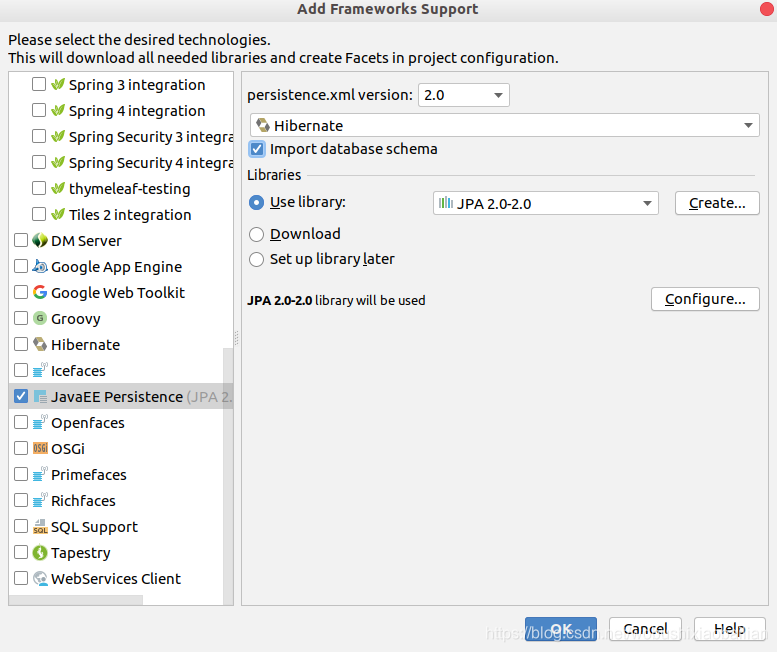Click the splitter handle between the panels
Image resolution: width=777 pixels, height=652 pixels.
pos(237,338)
